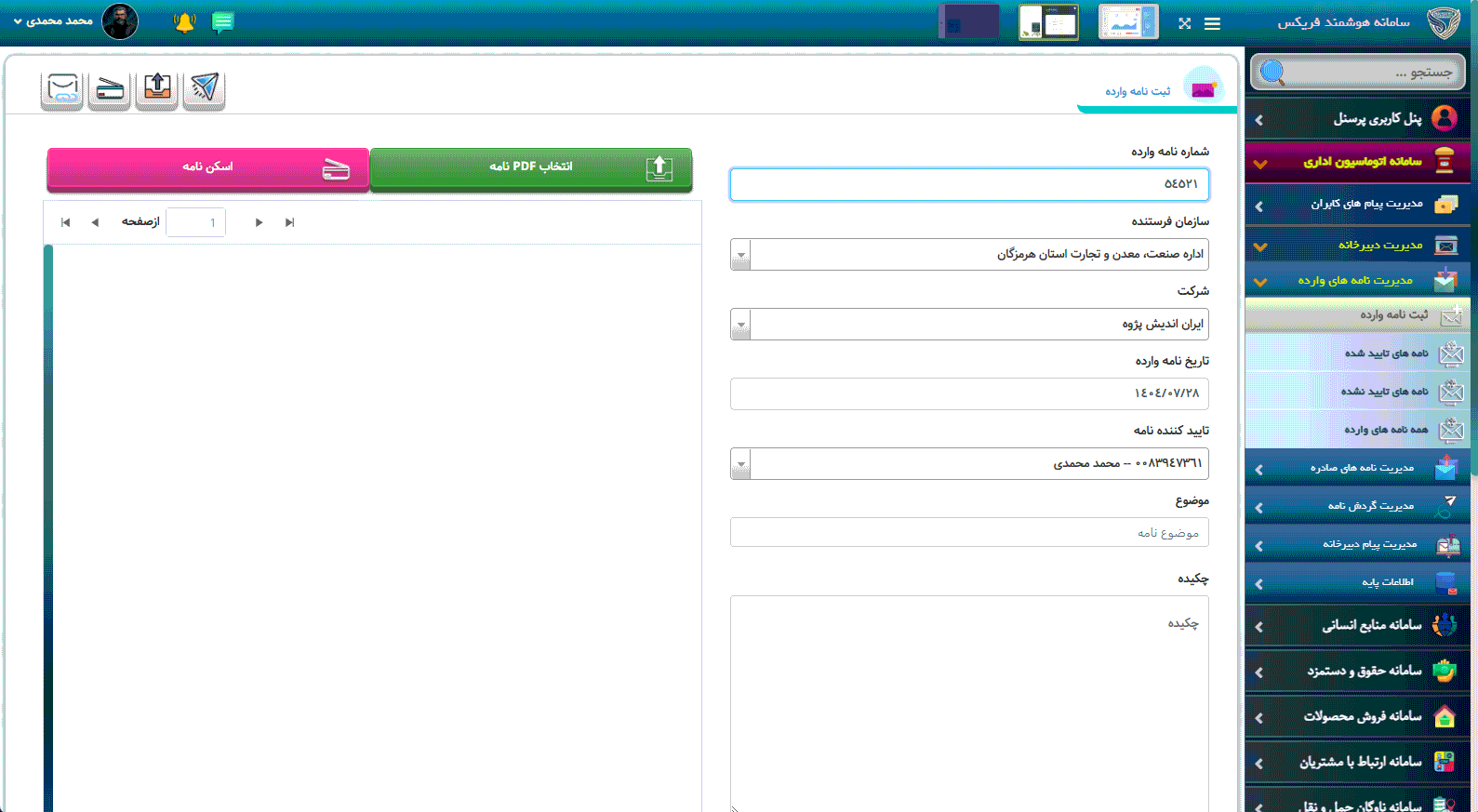Screen dimensions: 1478x812
Task: Click the pink اسکن نامه button
Action: point(208,167)
